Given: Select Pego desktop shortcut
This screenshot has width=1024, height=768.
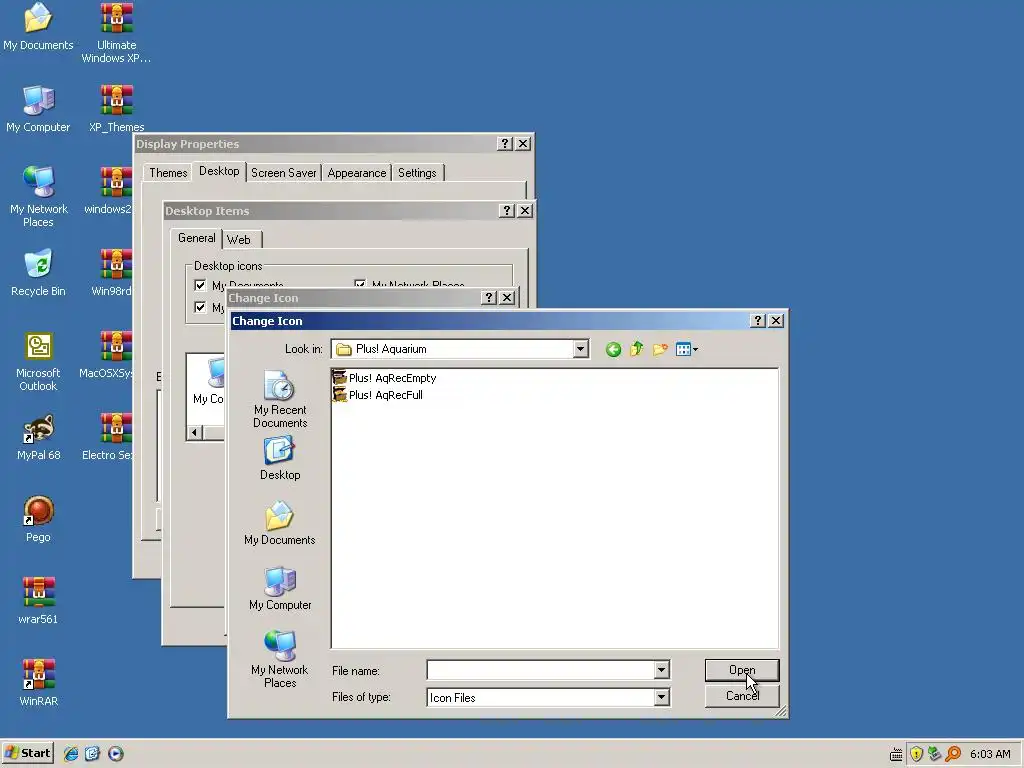Looking at the screenshot, I should 39,519.
